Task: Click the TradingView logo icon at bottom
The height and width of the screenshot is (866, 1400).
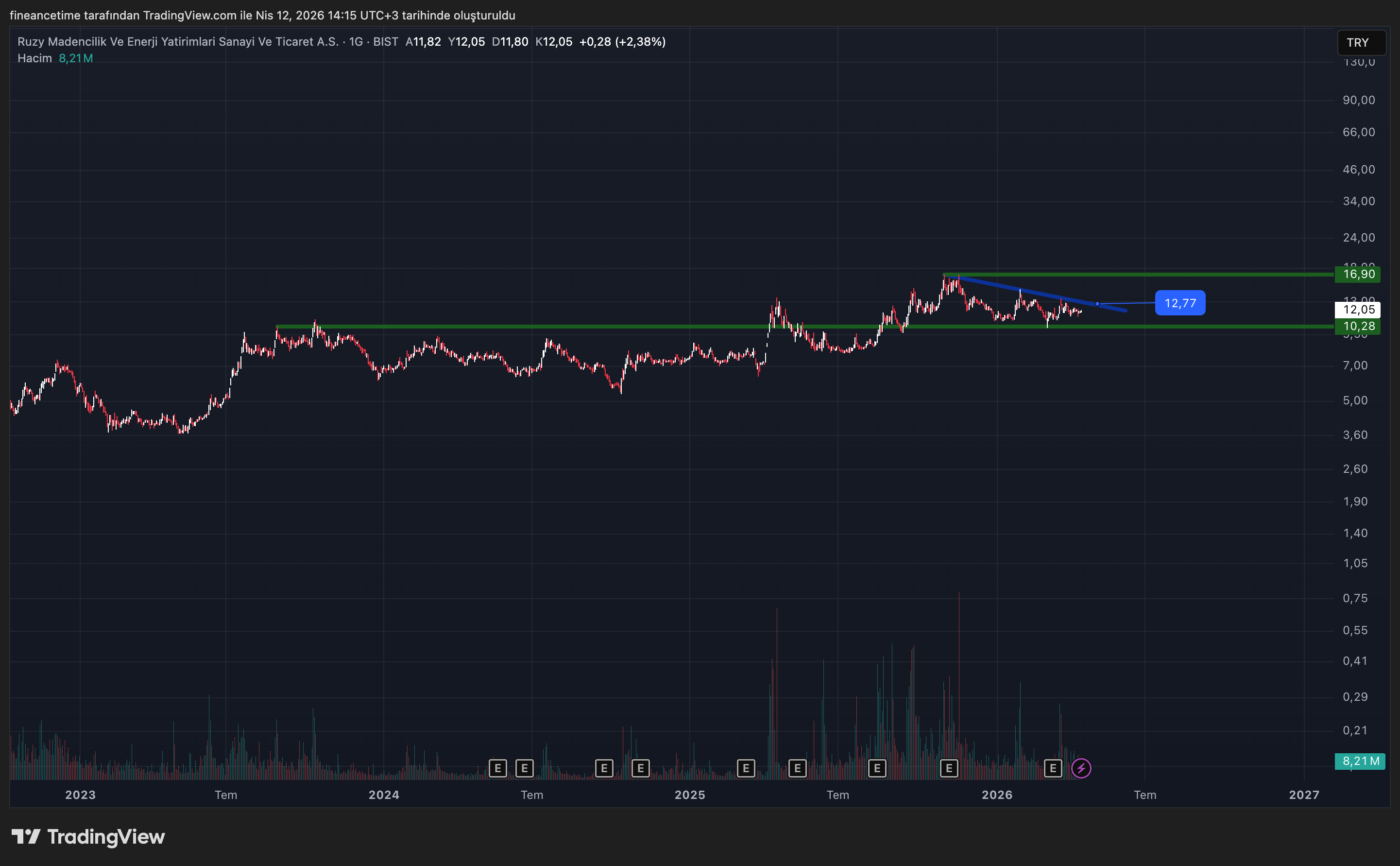Action: click(26, 837)
